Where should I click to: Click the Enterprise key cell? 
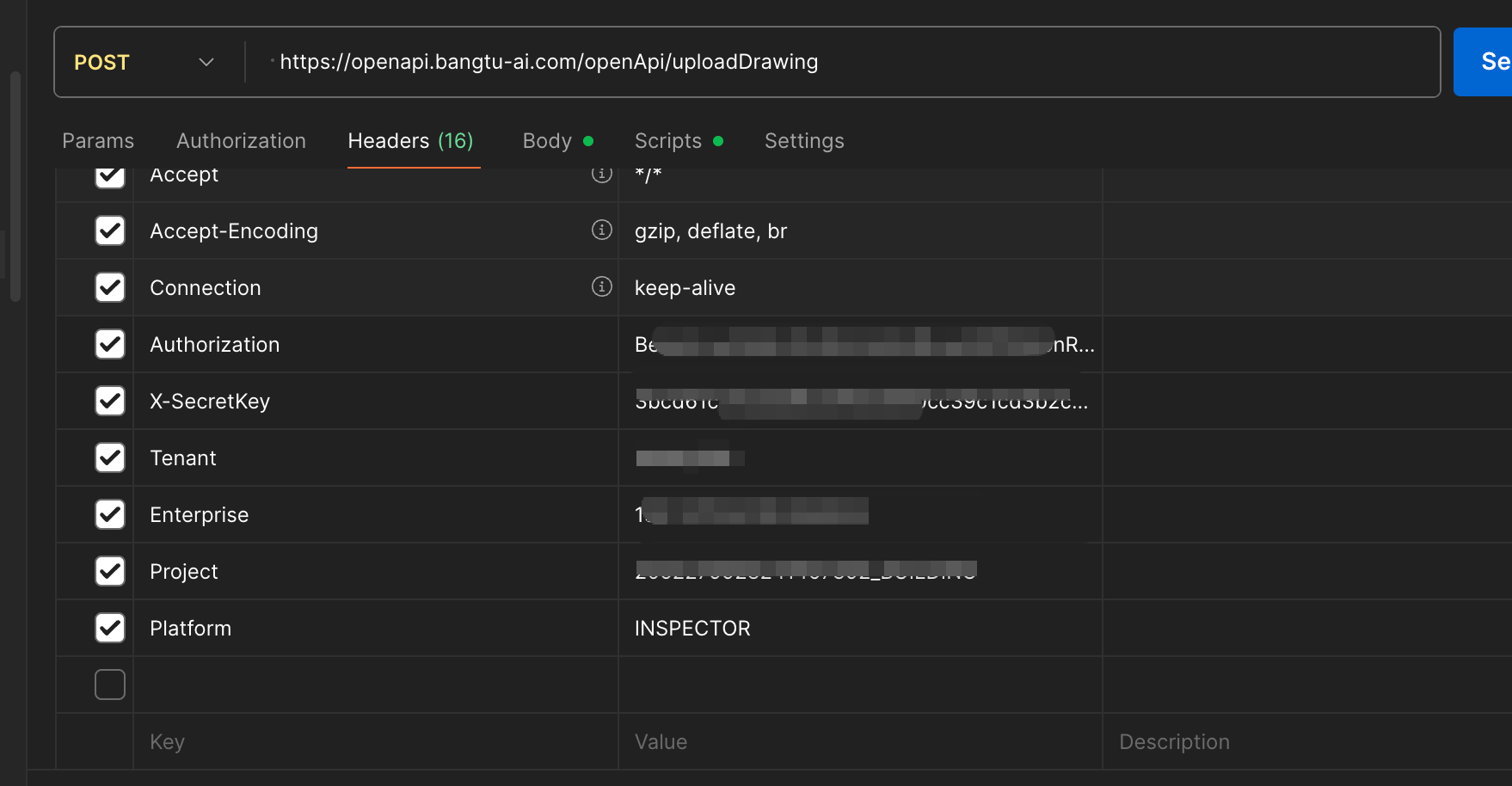(376, 515)
